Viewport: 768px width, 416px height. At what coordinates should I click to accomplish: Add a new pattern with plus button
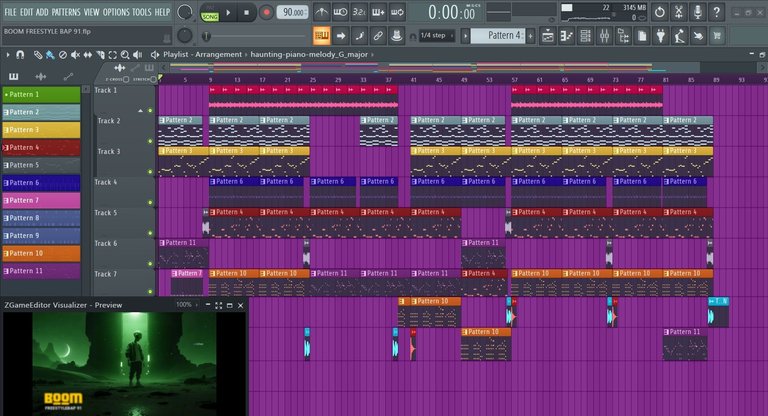point(530,36)
